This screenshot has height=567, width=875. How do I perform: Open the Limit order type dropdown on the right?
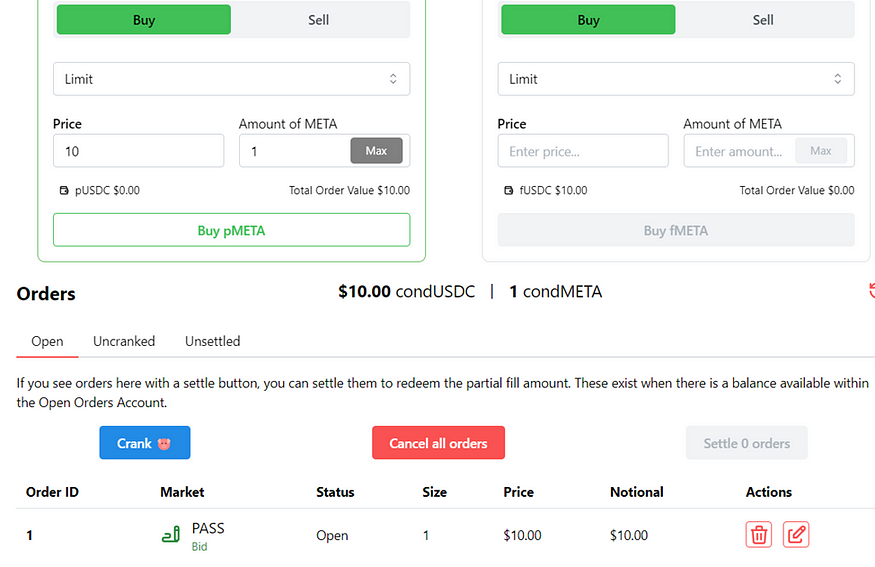pos(676,79)
